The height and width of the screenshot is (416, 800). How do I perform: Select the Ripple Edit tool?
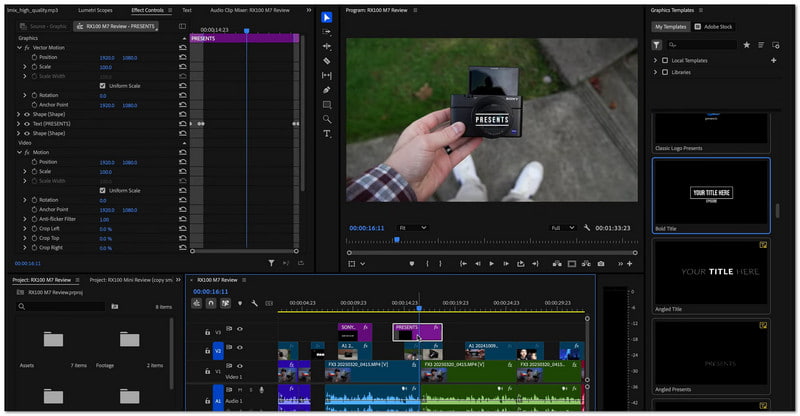327,46
